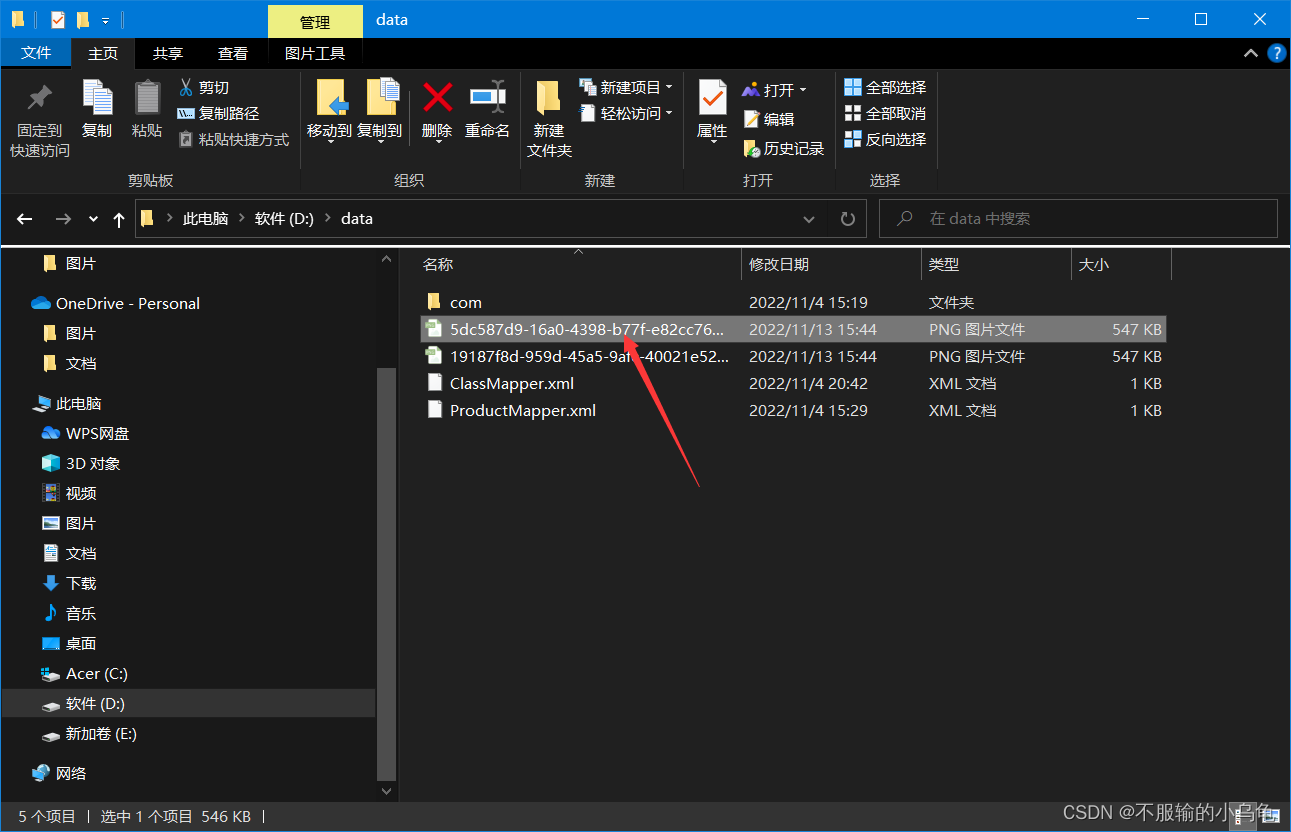Viewport: 1291px width, 832px height.
Task: Copy file path with 复制路径
Action: tap(218, 114)
